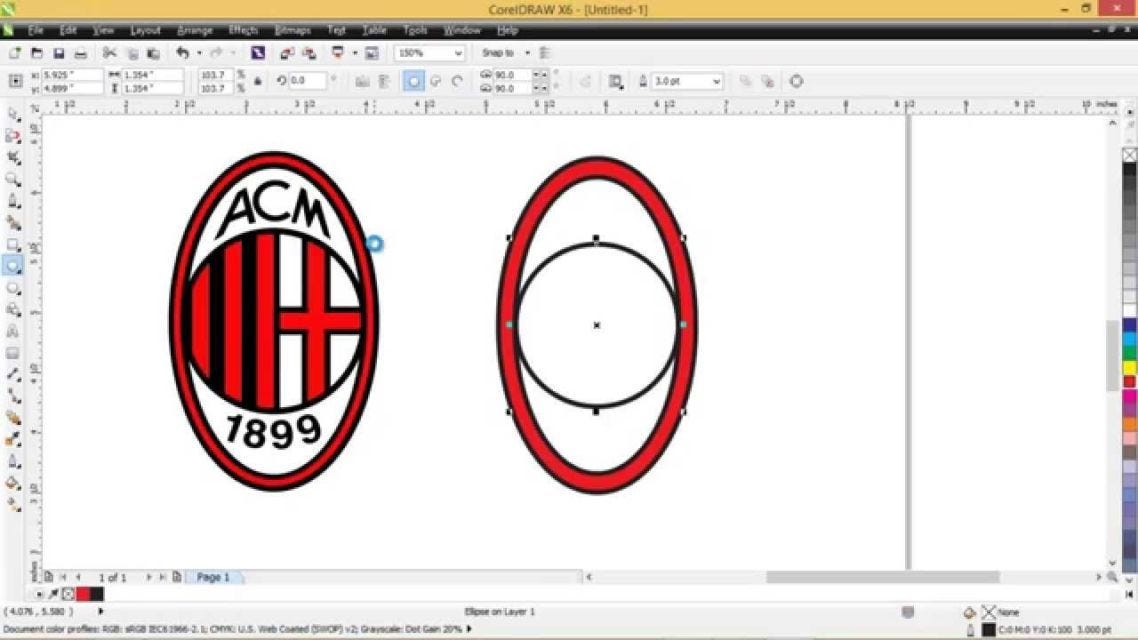Select the Pick tool
Screen dimensions: 1138x640
(x=13, y=110)
